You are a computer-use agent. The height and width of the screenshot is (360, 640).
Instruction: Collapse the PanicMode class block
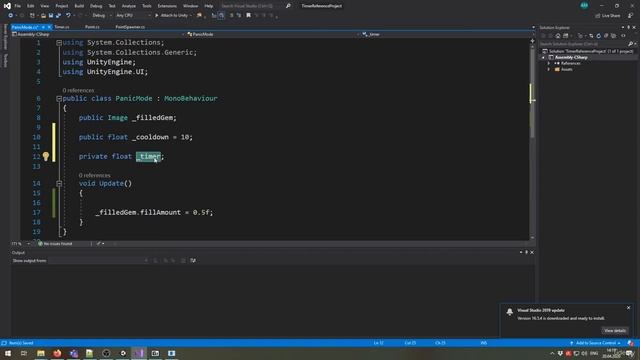[x=59, y=98]
